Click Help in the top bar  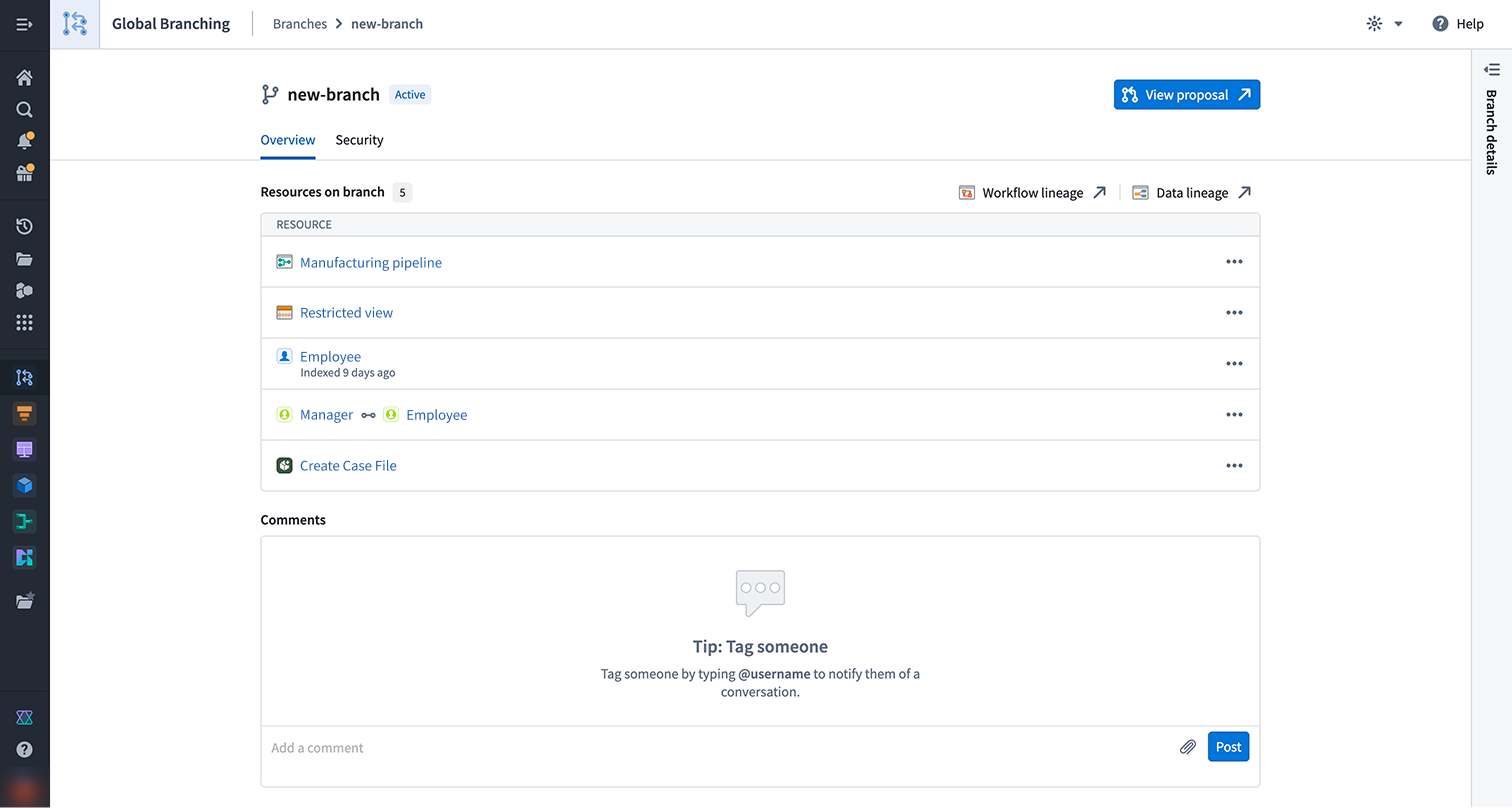click(x=1458, y=24)
